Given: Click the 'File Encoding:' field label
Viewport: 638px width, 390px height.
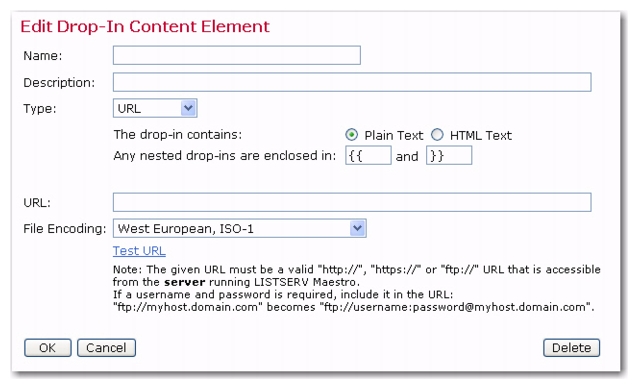Looking at the screenshot, I should [65, 229].
